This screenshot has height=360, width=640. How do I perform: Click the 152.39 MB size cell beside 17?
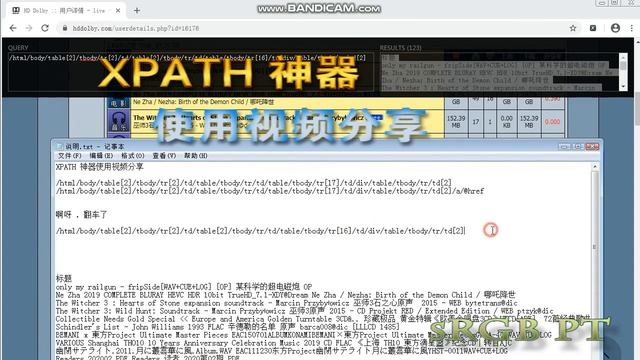coord(456,122)
